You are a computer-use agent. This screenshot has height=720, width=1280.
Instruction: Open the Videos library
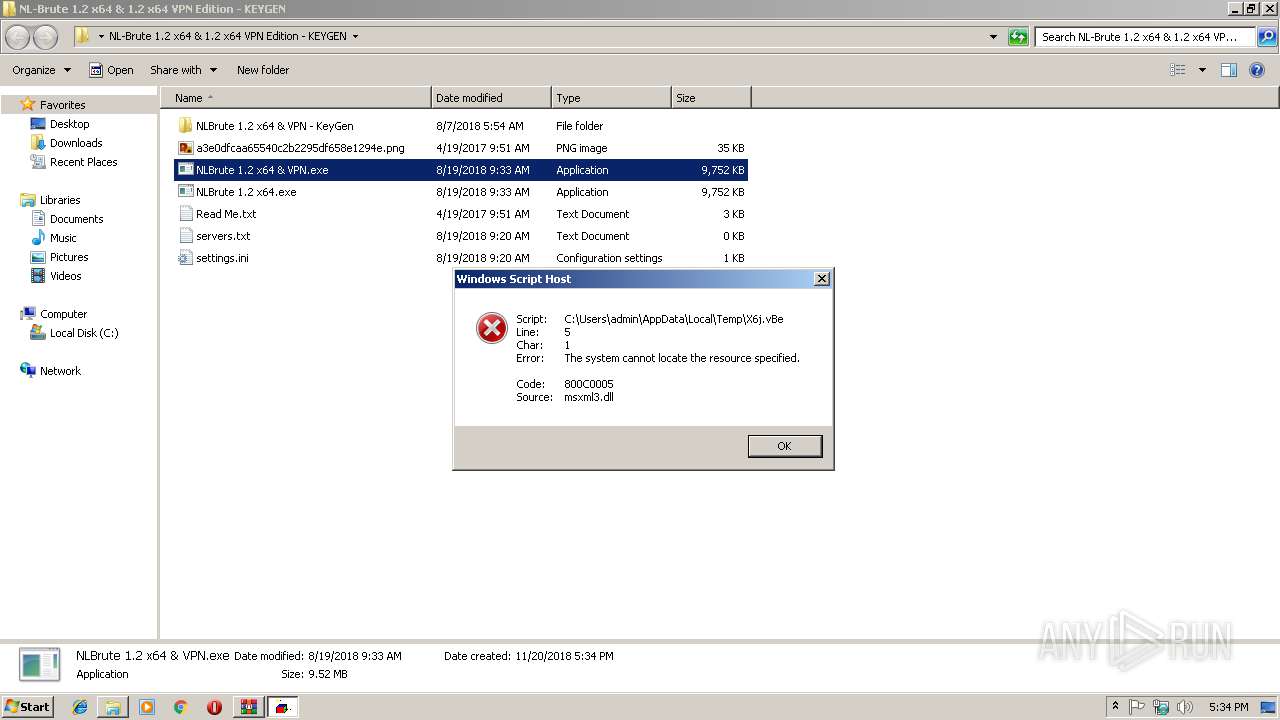point(65,276)
